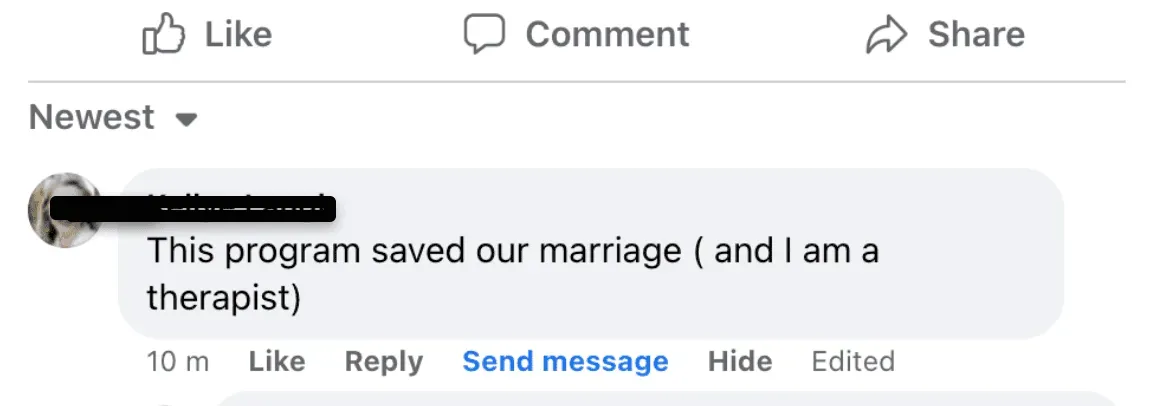
Task: Reply to the therapist's comment
Action: pyautogui.click(x=383, y=361)
